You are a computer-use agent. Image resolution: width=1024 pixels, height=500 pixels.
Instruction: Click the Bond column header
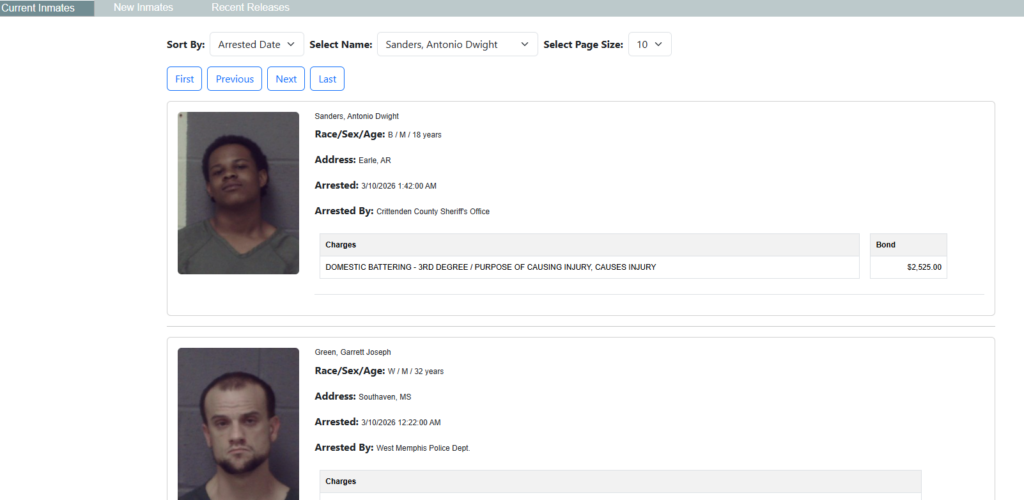pyautogui.click(x=886, y=245)
